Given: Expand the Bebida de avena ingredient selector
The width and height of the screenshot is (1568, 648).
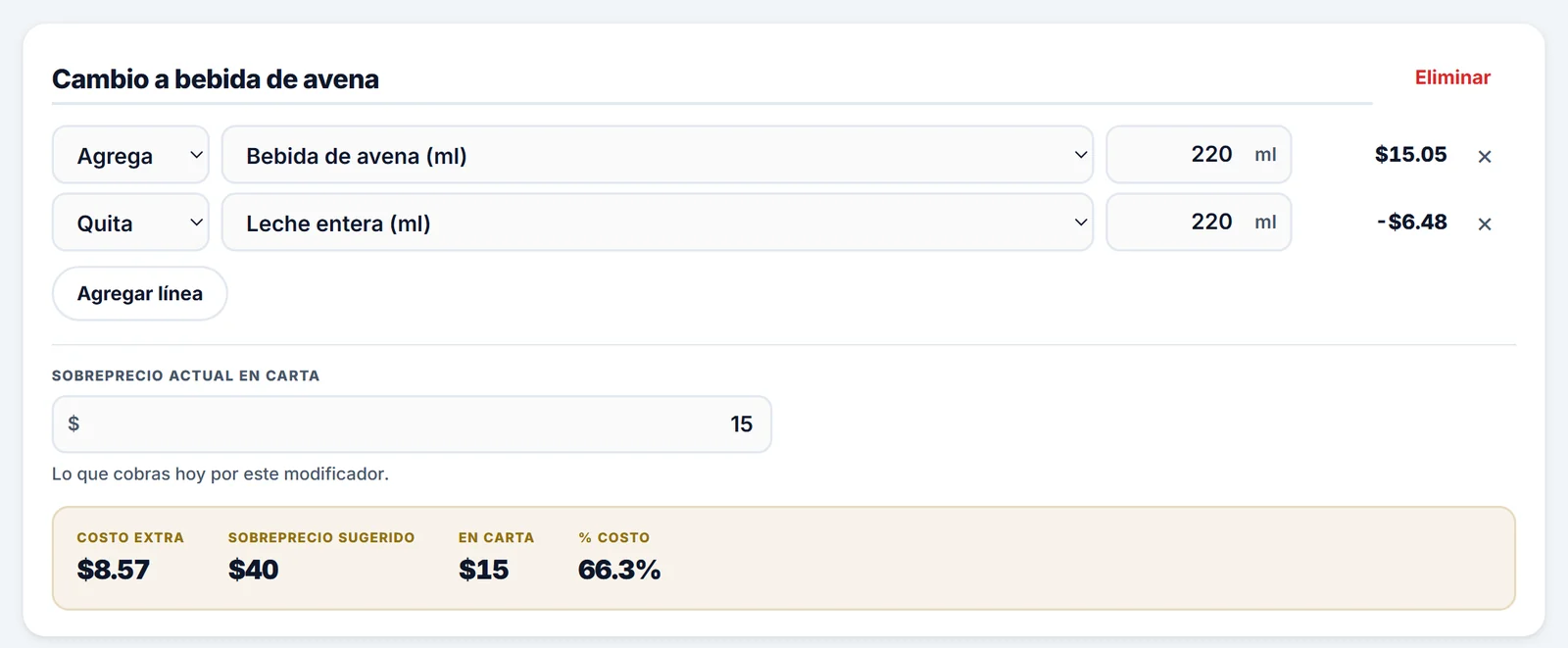Looking at the screenshot, I should click(x=657, y=155).
